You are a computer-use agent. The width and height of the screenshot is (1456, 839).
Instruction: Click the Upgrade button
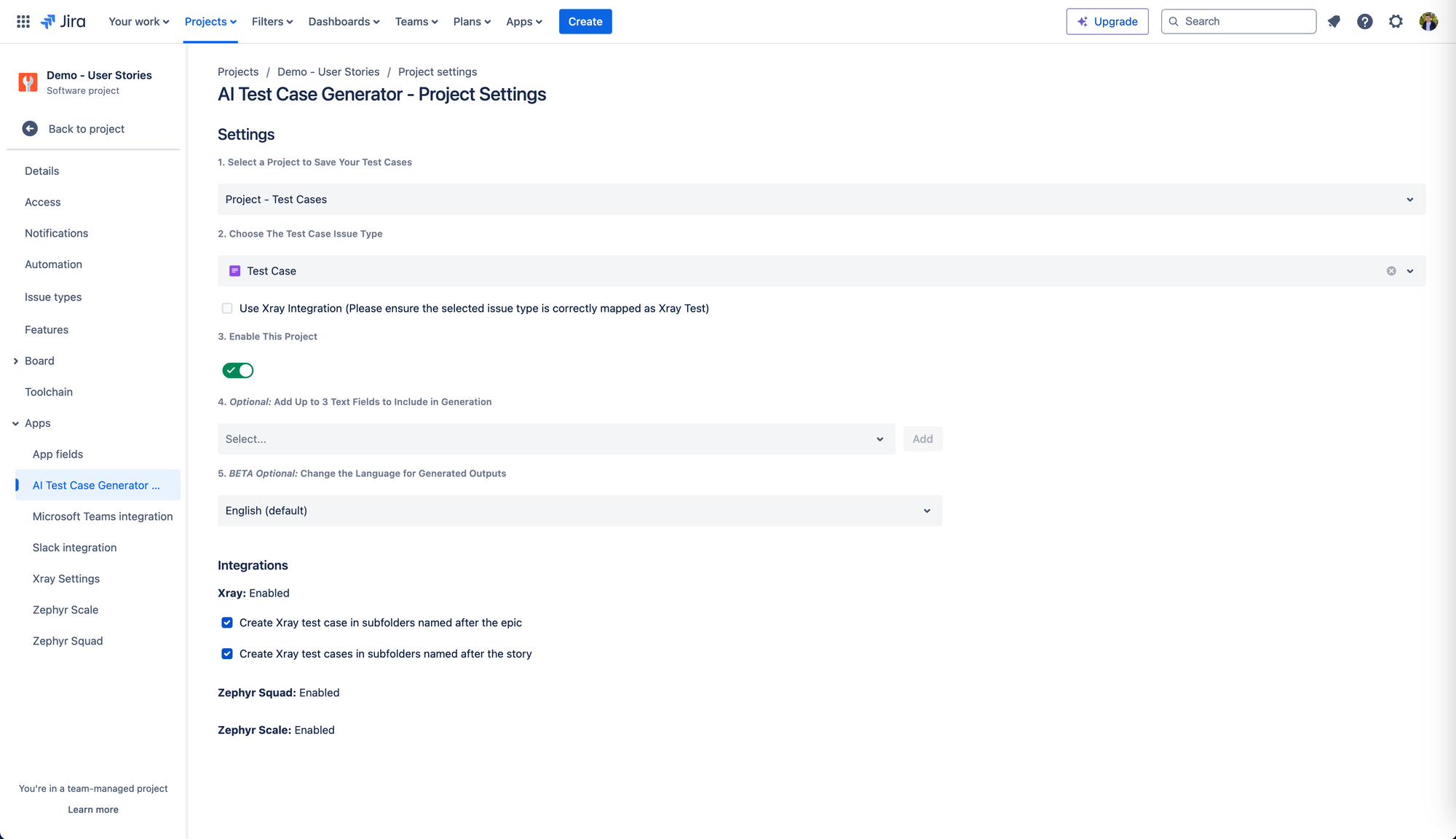pos(1107,22)
